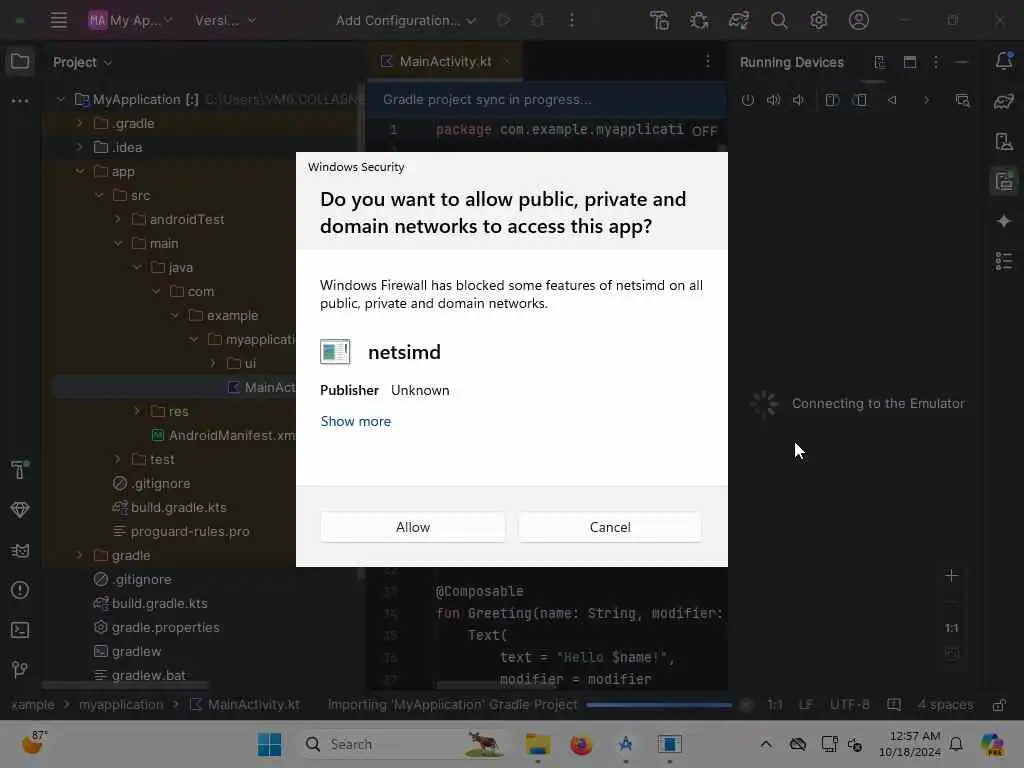The width and height of the screenshot is (1024, 768).
Task: Click UTF-8 encoding in status bar
Action: [850, 705]
